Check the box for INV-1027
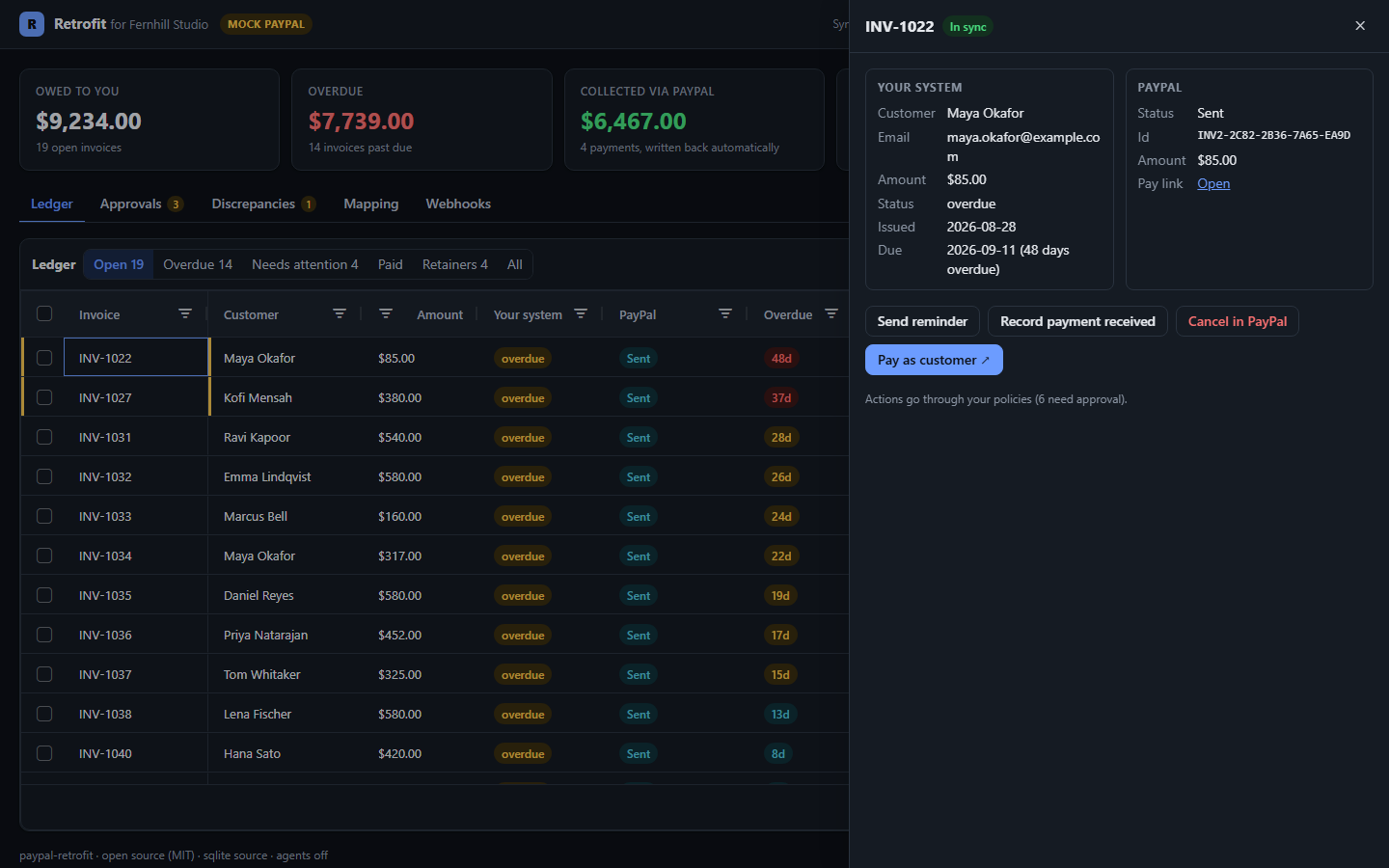 (x=44, y=397)
